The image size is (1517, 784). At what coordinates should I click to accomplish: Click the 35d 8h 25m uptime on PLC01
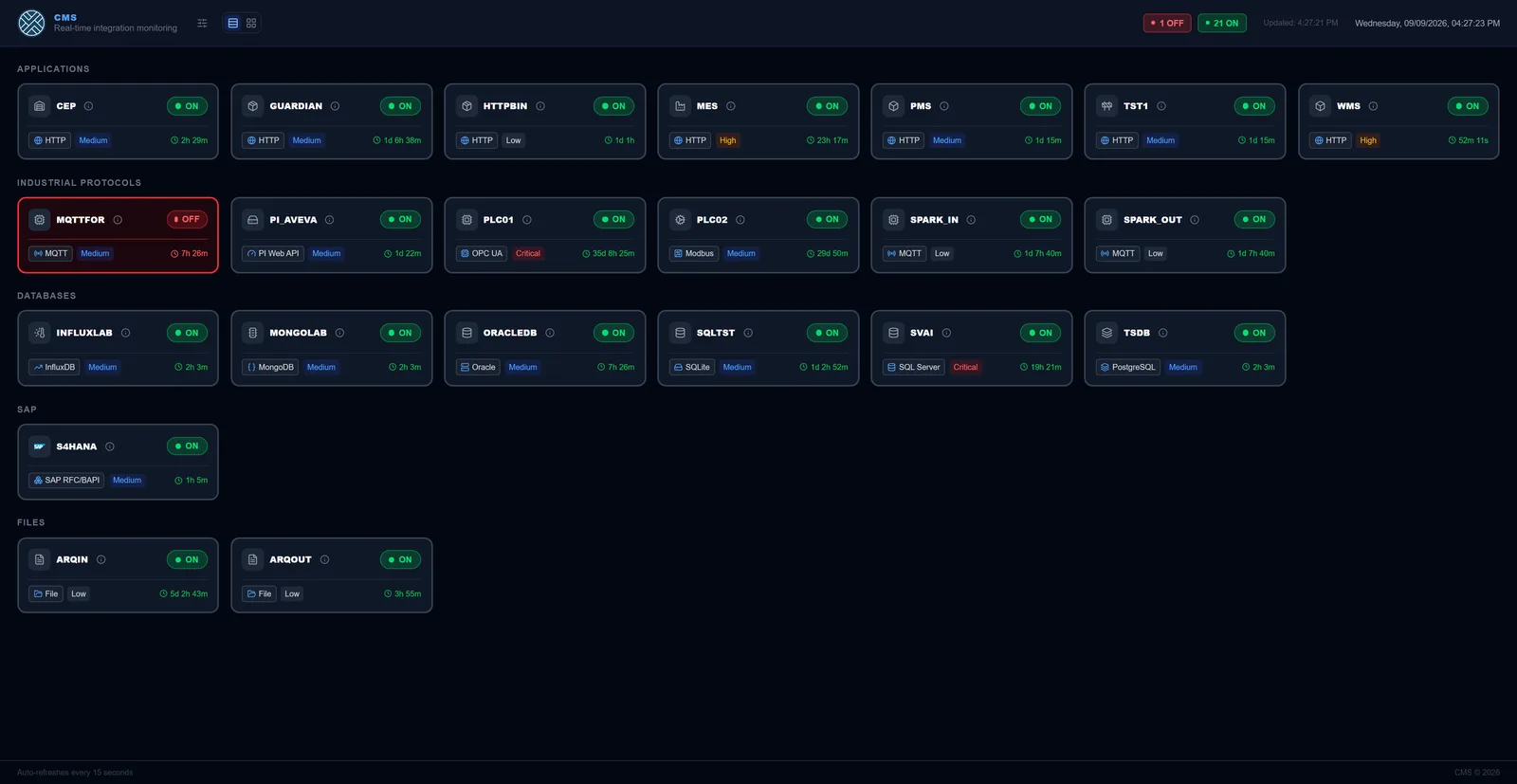pos(609,253)
